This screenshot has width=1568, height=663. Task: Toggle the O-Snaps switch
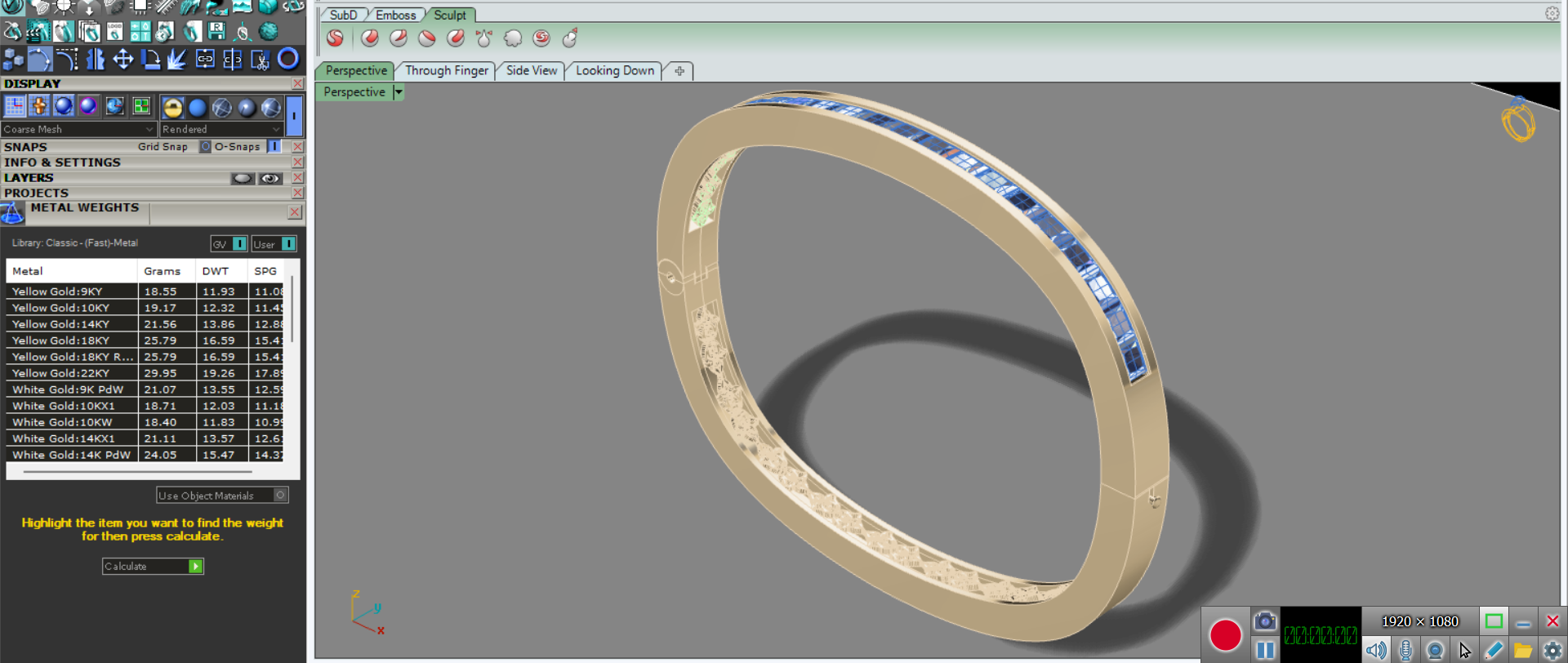pos(274,147)
